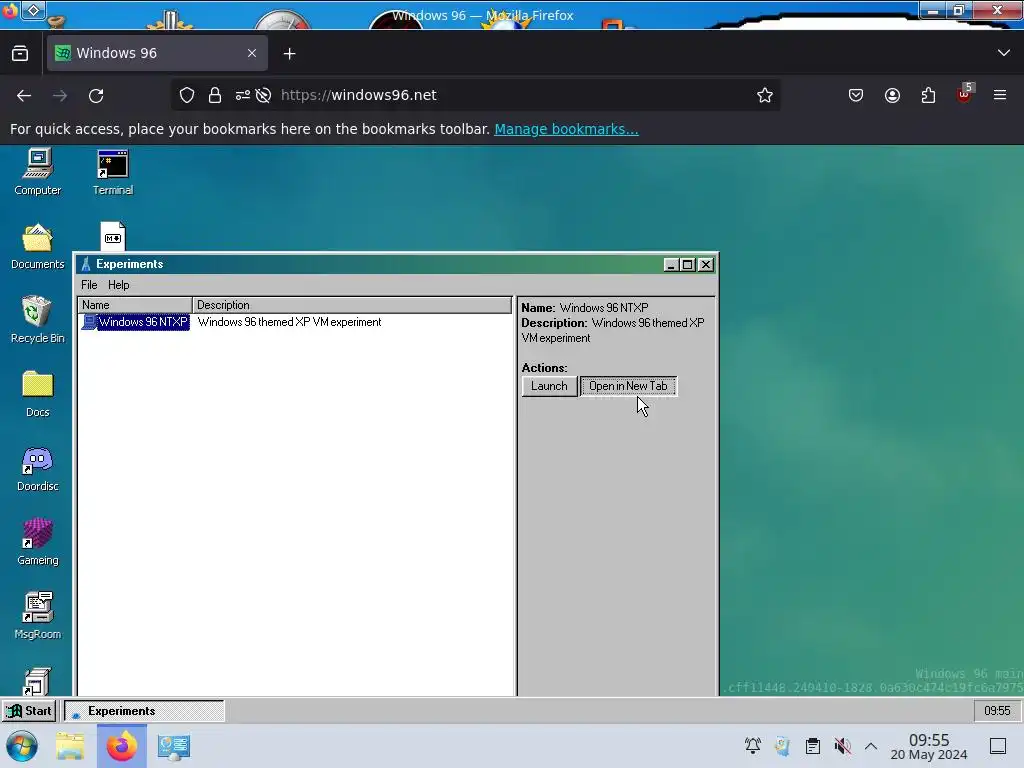Click the XP VM experiment description cell
This screenshot has width=1024, height=768.
tap(289, 322)
